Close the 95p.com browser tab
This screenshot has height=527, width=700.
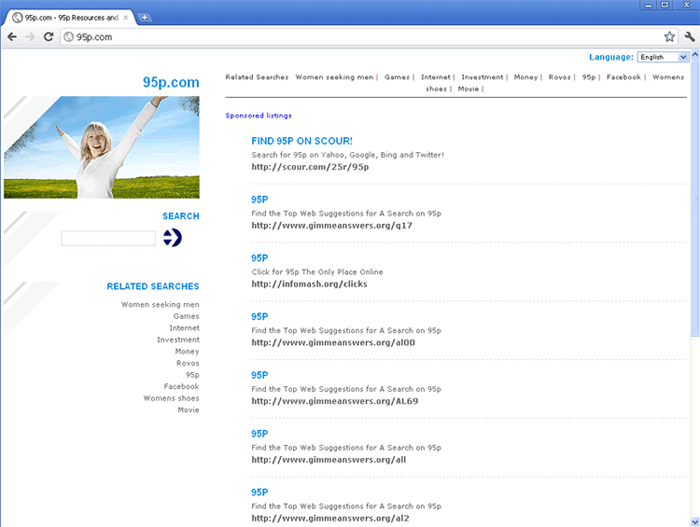(126, 17)
